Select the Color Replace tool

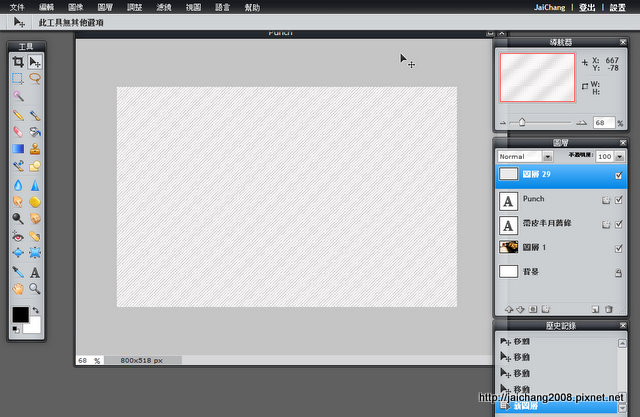pyautogui.click(x=18, y=166)
